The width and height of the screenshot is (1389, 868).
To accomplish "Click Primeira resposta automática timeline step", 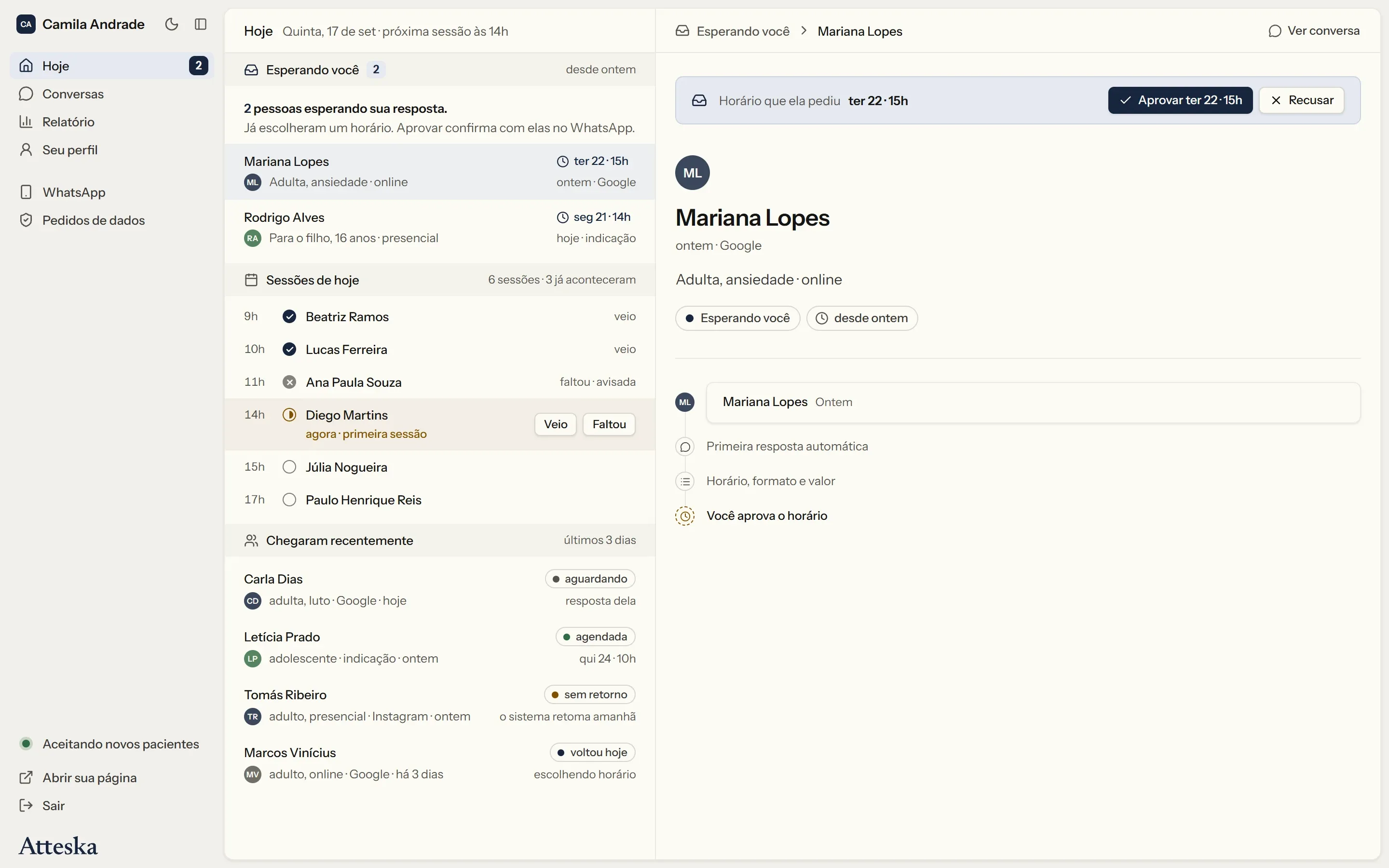I will [787, 447].
